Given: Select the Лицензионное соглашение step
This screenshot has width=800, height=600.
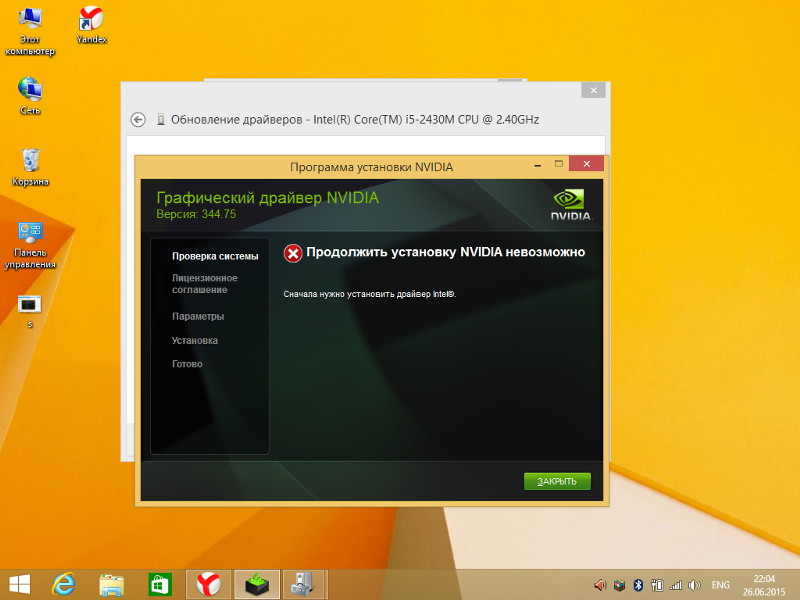Looking at the screenshot, I should tap(205, 284).
